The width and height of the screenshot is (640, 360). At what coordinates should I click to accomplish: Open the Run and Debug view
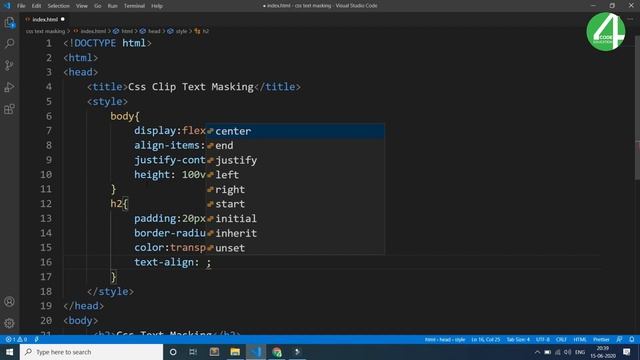coord(9,87)
